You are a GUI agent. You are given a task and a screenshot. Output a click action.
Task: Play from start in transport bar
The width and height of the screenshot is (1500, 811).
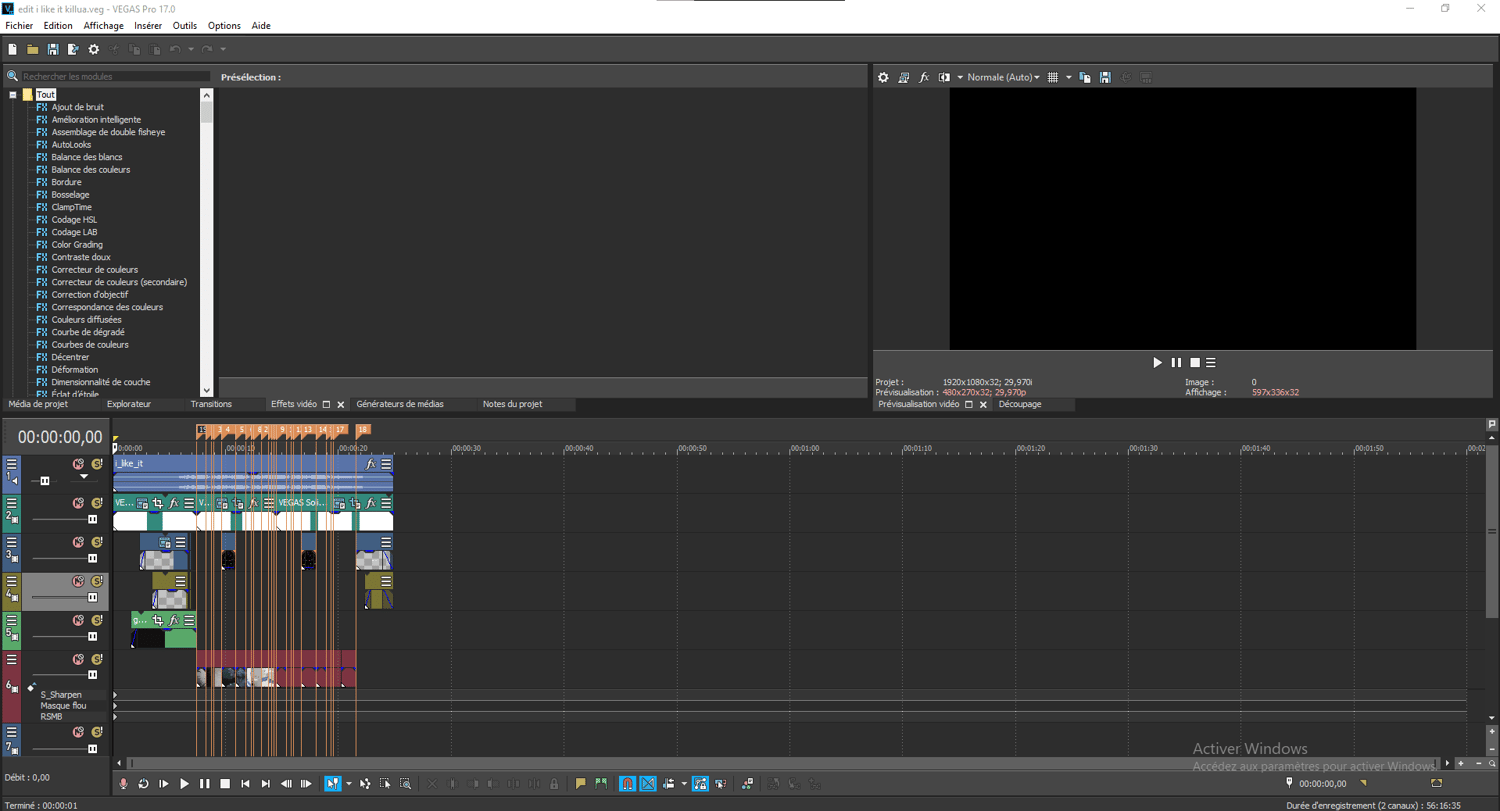pyautogui.click(x=164, y=784)
